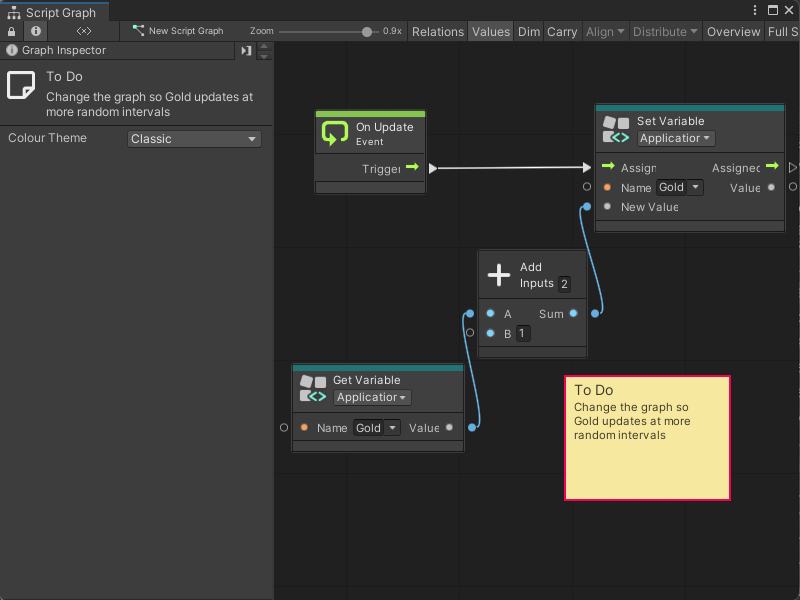Open the three-dot menu at top right
The width and height of the screenshot is (800, 600).
pos(757,9)
